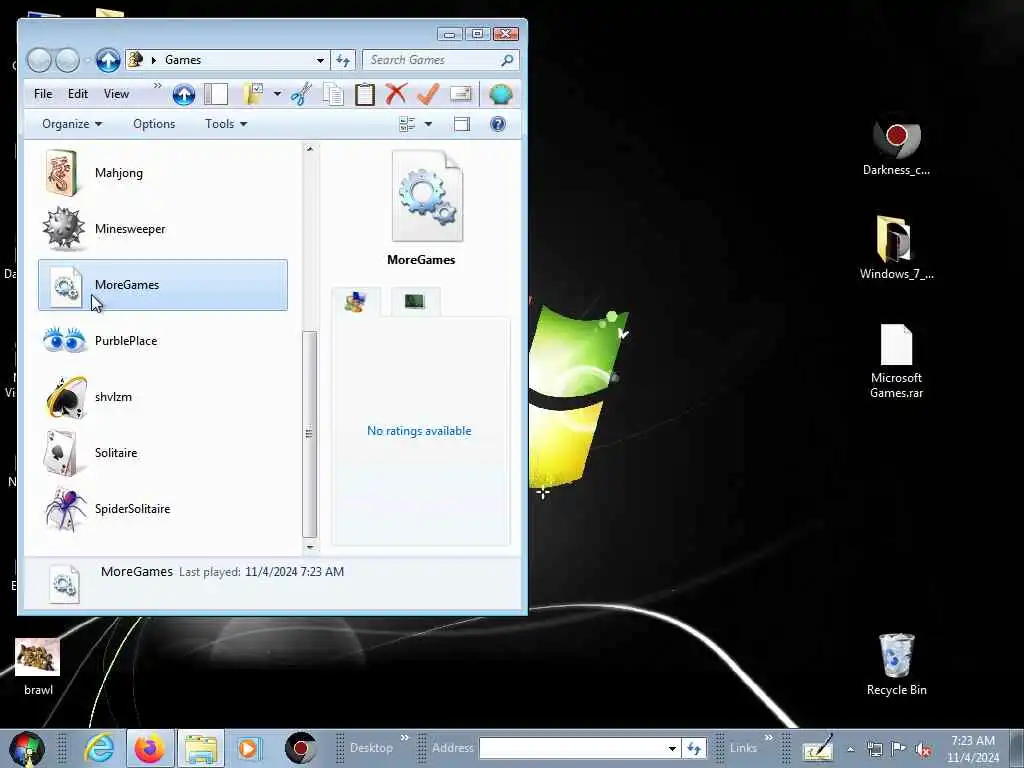Select the Mahjong game

(x=163, y=173)
